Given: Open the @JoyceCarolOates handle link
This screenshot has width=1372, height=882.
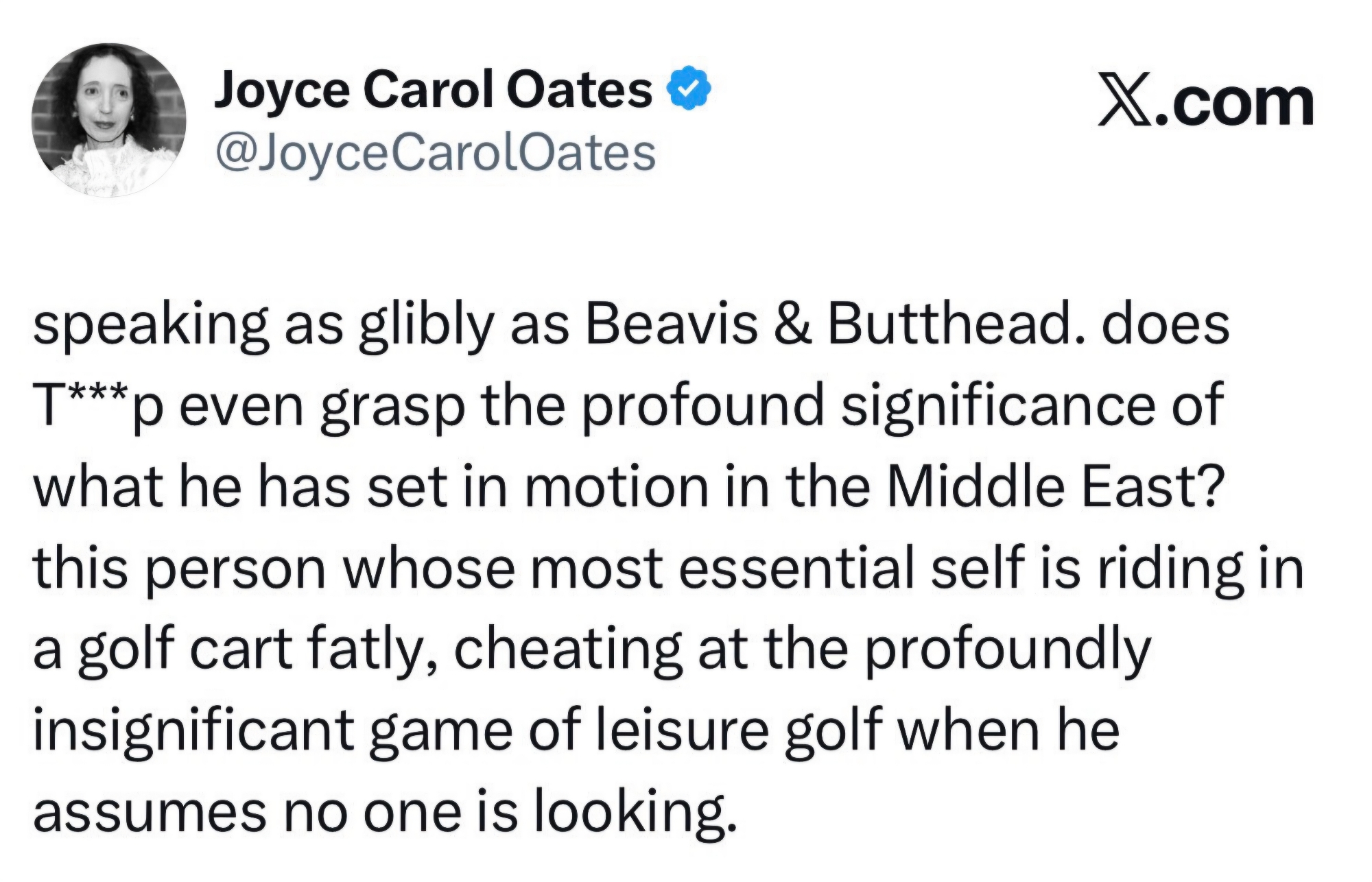Looking at the screenshot, I should (436, 153).
